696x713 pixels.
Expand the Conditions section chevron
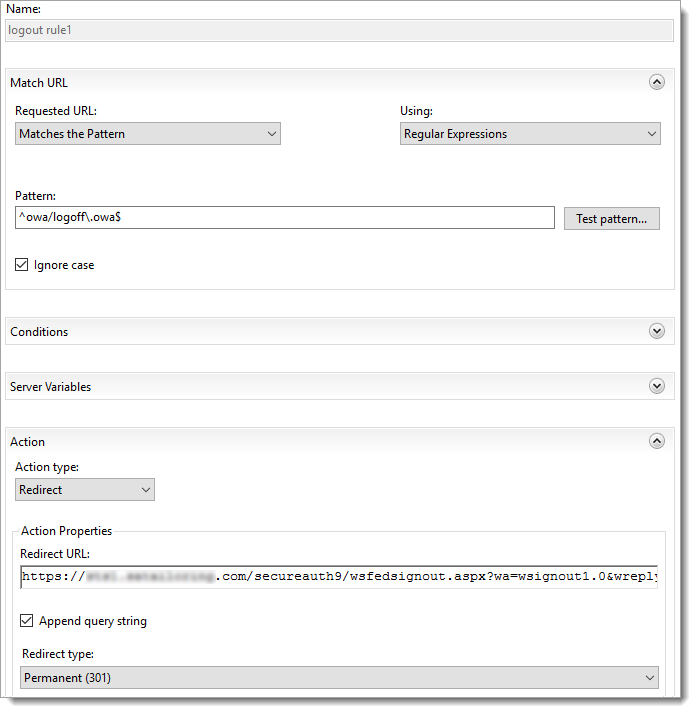point(656,331)
